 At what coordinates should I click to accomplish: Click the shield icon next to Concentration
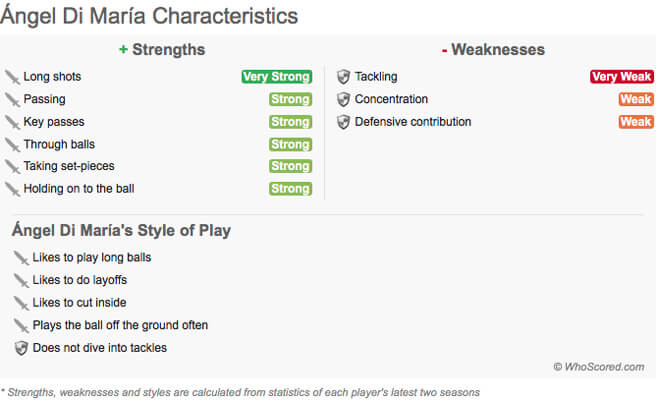coord(343,100)
